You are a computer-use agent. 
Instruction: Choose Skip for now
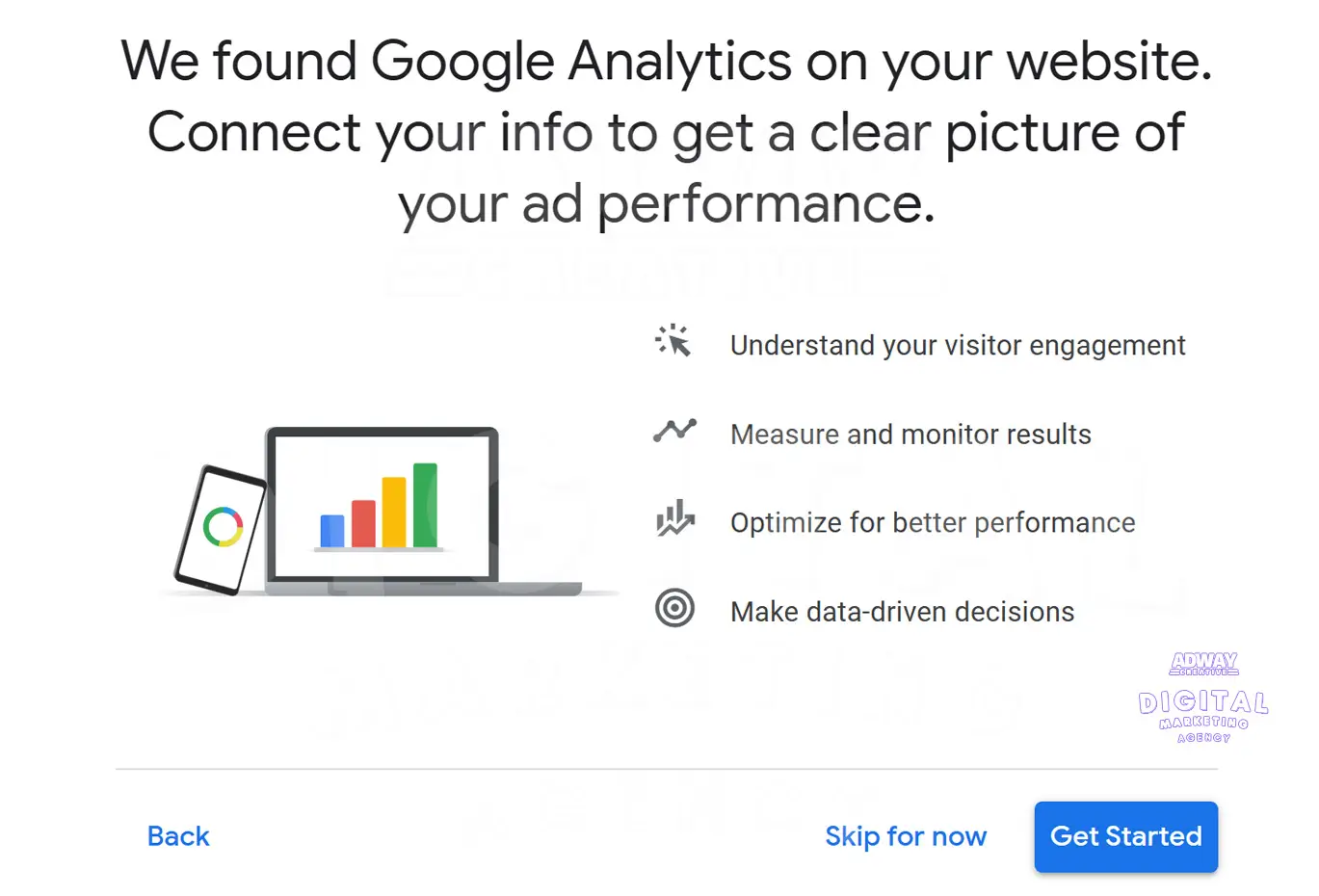906,836
